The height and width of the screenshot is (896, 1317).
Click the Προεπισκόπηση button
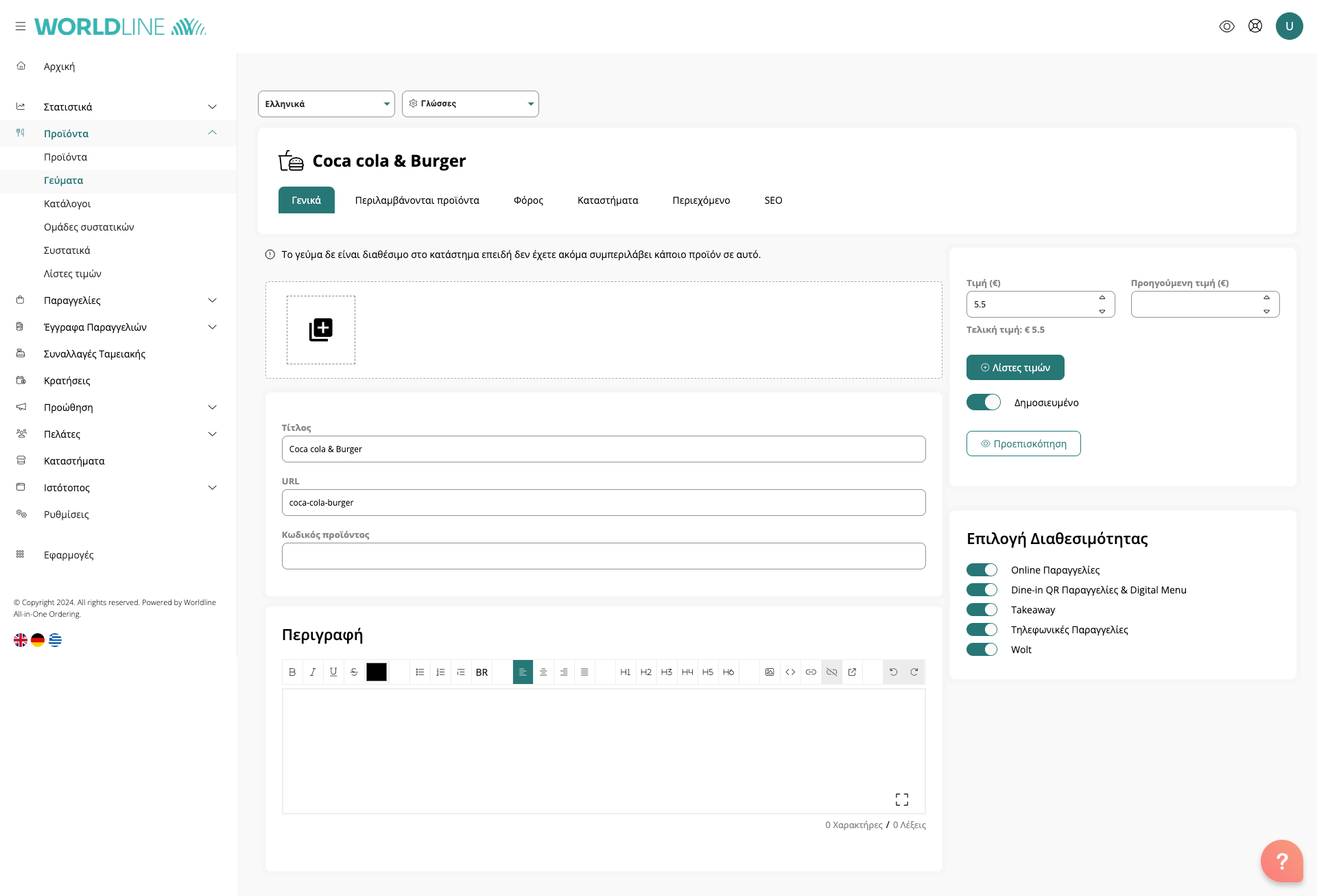point(1023,444)
